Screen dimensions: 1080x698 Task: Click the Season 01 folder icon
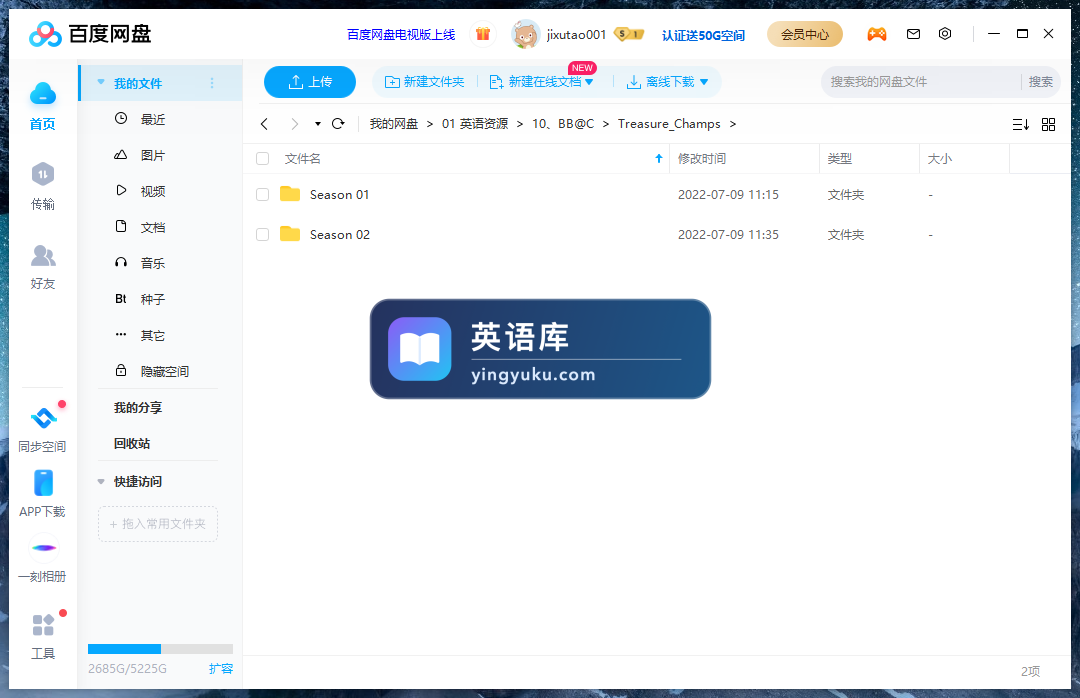pos(290,194)
